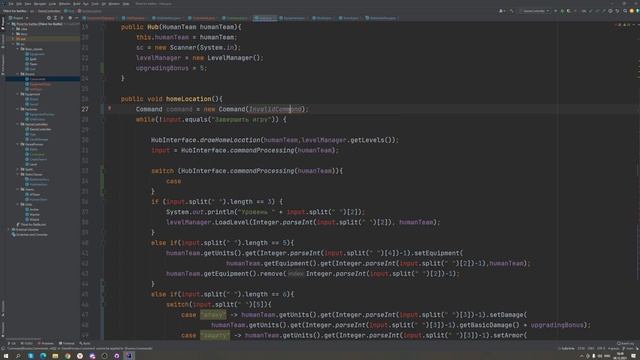Click the file encoding indicator in the status bar
The height and width of the screenshot is (360, 640).
[x=601, y=349]
